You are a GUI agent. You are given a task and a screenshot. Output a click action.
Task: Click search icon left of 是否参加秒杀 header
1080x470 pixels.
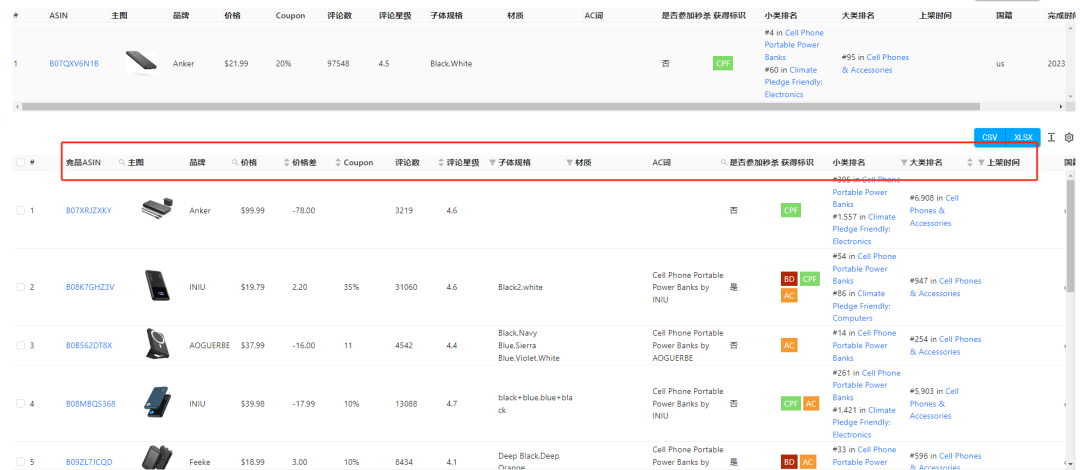[724, 163]
